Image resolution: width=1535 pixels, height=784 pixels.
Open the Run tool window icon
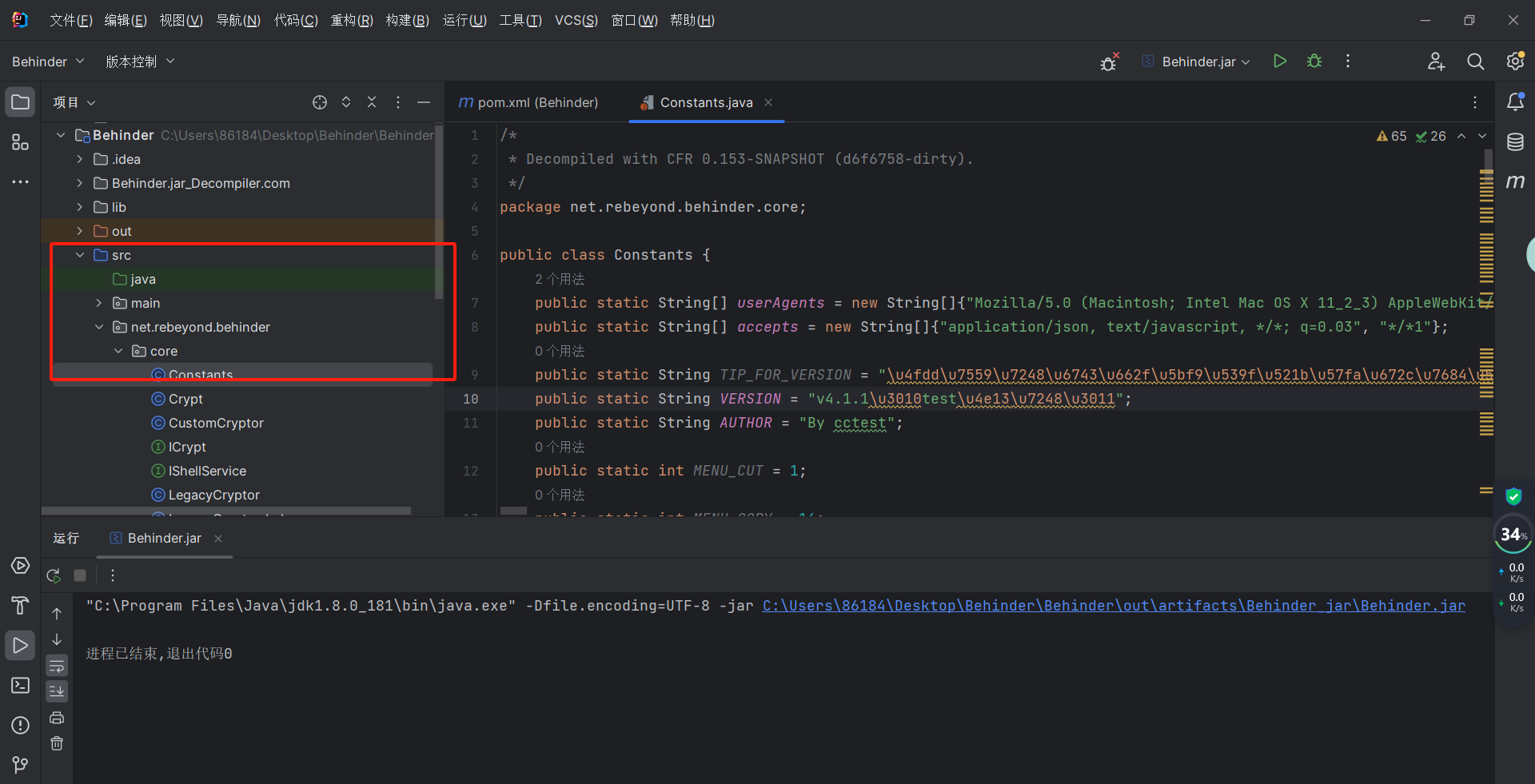pos(20,646)
